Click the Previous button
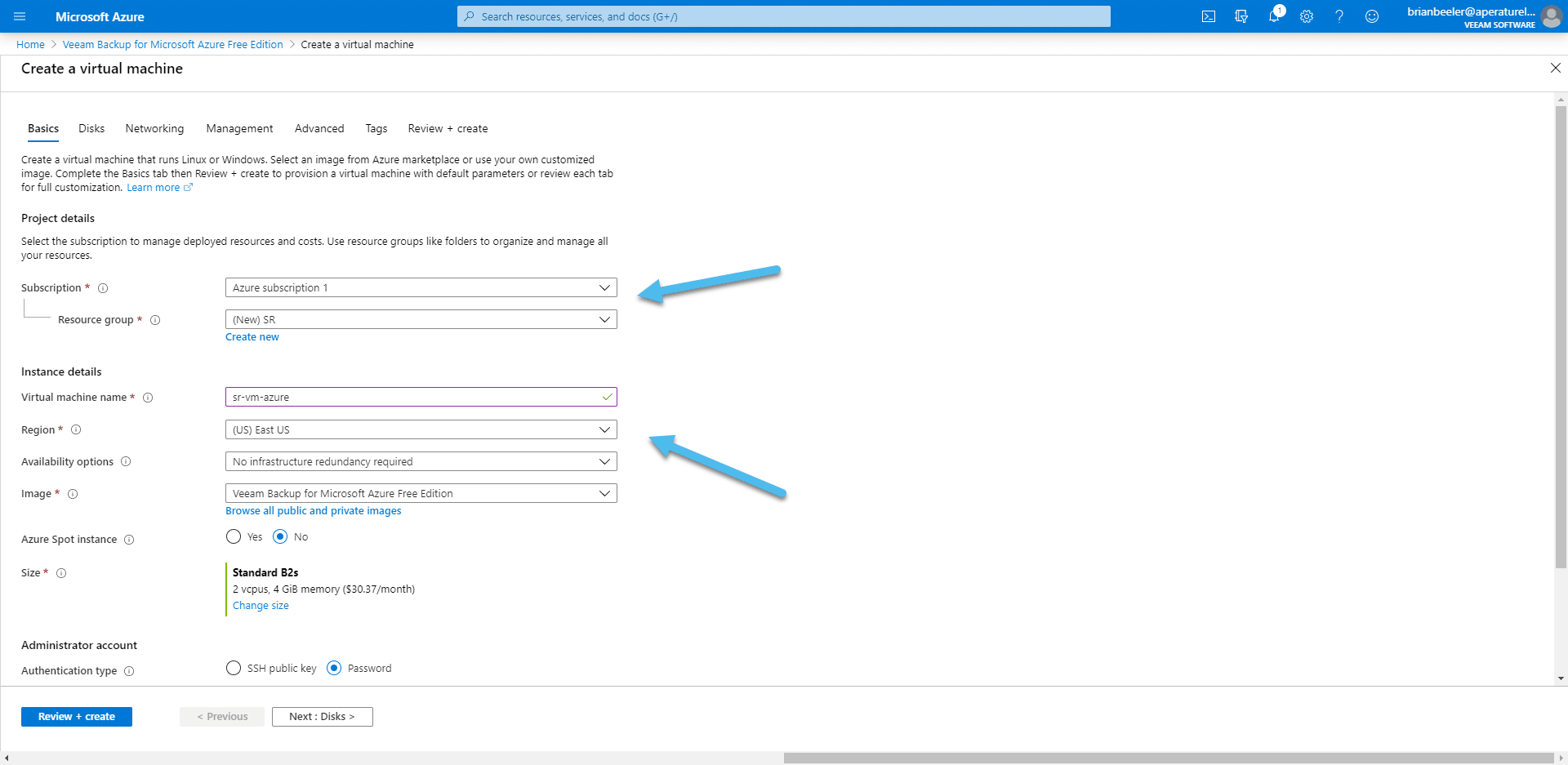This screenshot has height=765, width=1568. [222, 717]
